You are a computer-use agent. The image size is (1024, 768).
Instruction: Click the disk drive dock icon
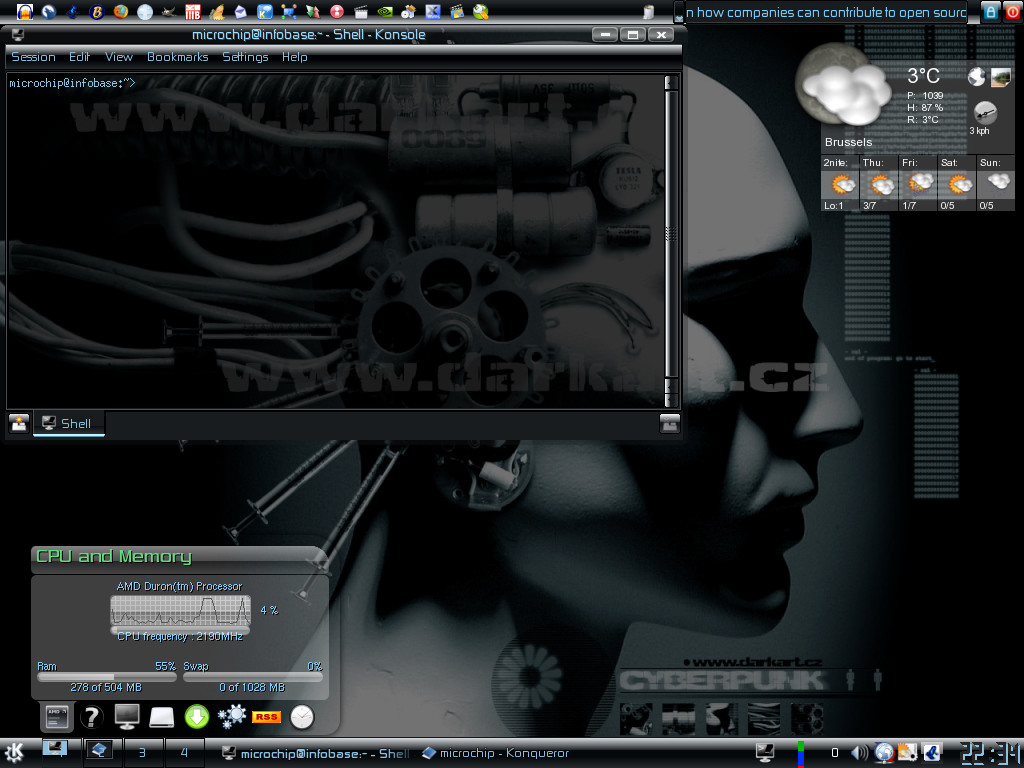tap(161, 718)
